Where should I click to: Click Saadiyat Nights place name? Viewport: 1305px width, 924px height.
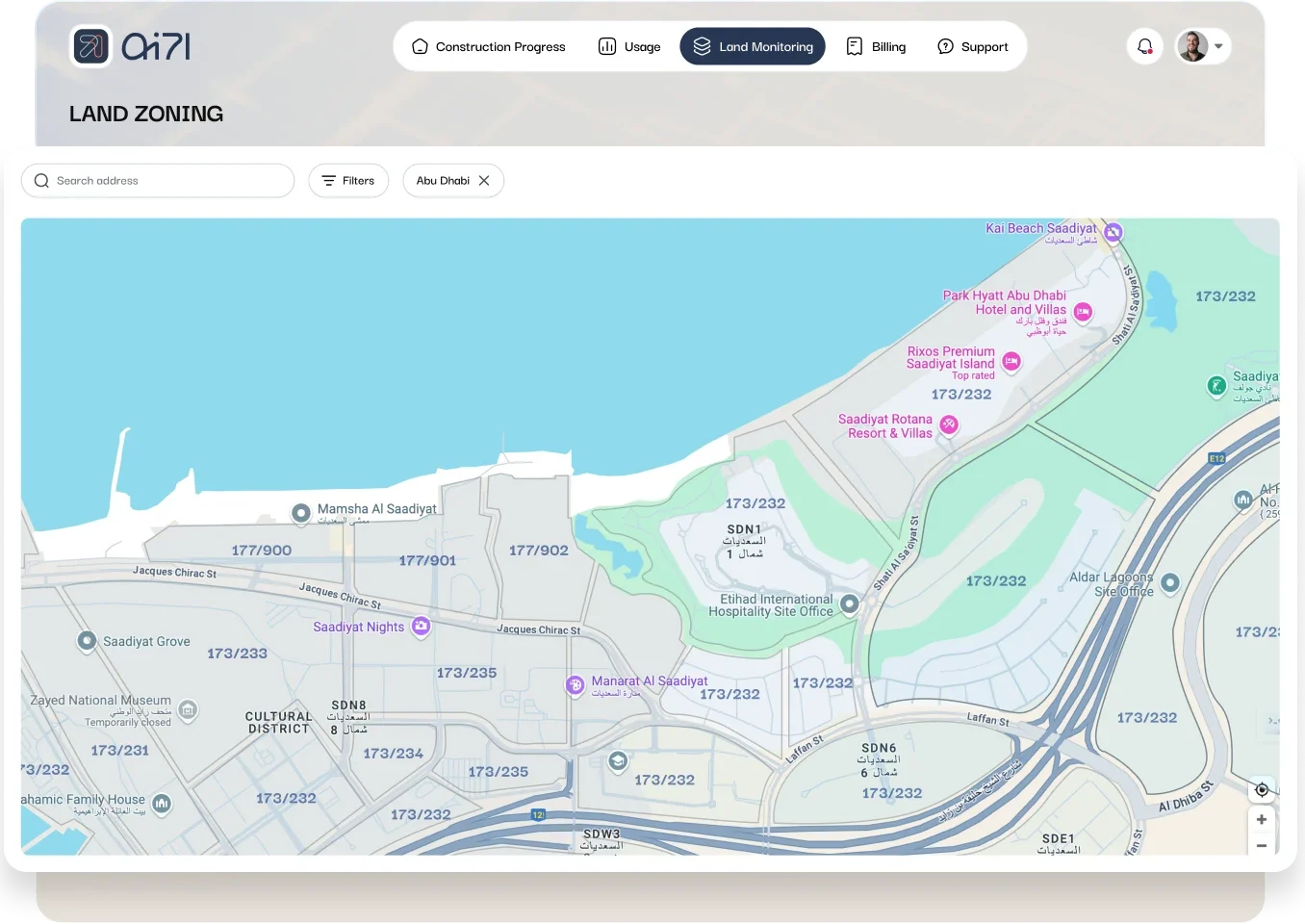click(x=359, y=627)
